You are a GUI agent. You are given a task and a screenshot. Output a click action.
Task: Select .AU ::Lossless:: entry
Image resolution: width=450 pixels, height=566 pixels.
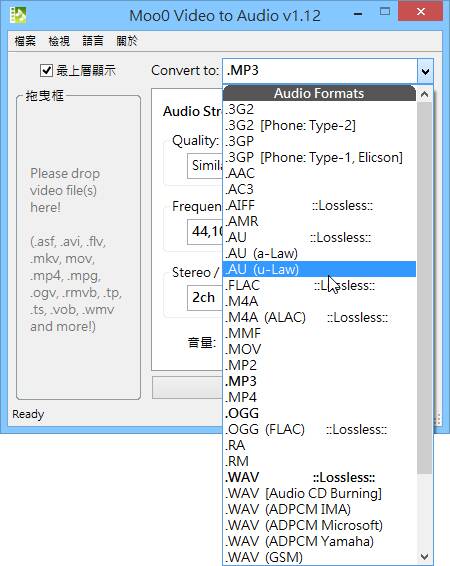tap(319, 237)
